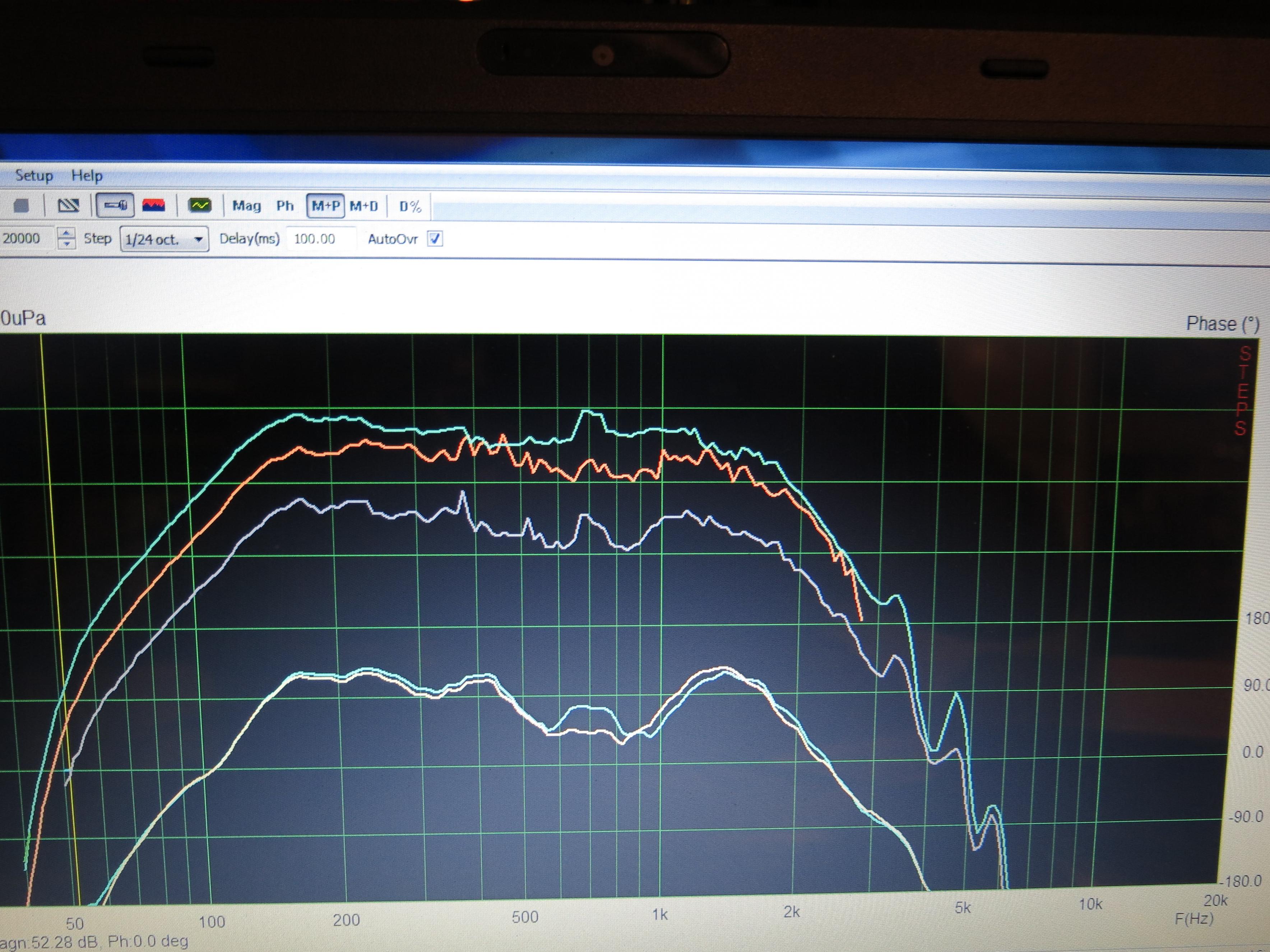
Task: Click the 200 frequency axis label
Action: tap(346, 920)
